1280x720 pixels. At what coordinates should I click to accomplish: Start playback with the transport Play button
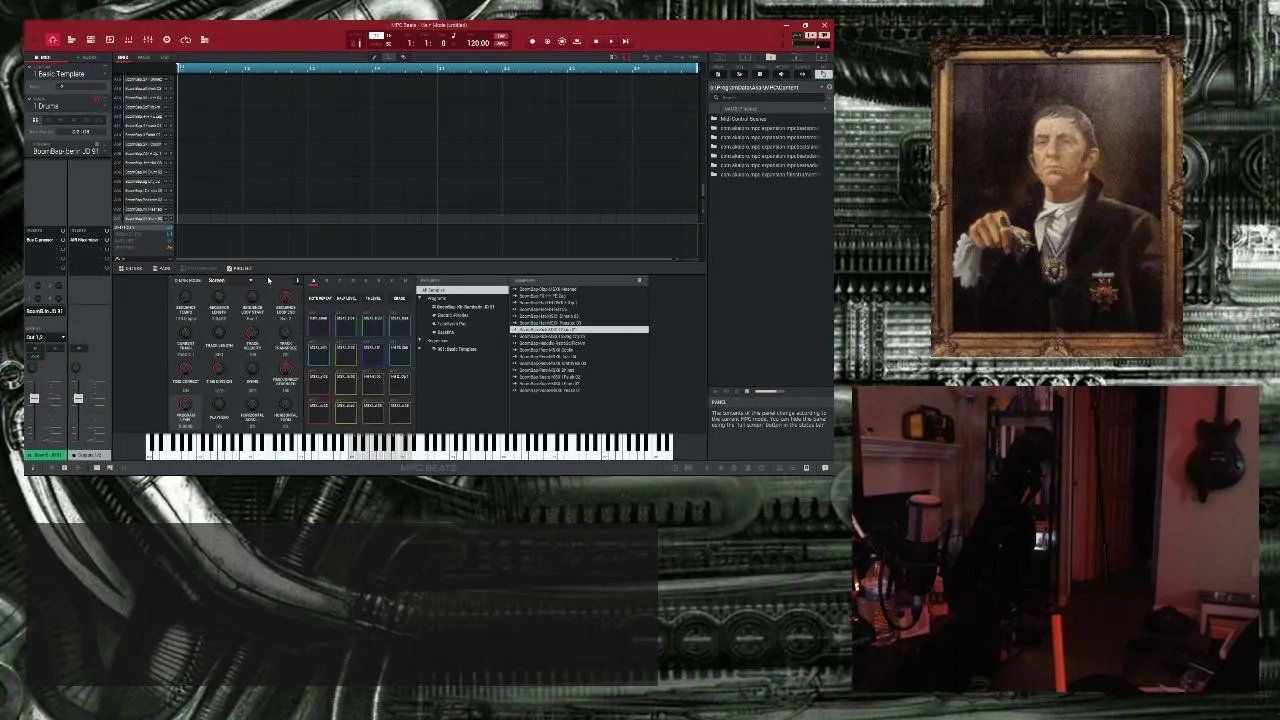[x=611, y=41]
